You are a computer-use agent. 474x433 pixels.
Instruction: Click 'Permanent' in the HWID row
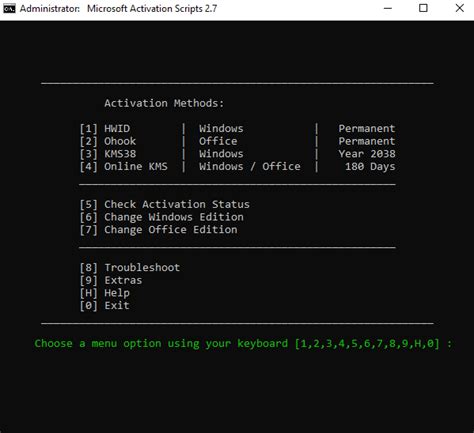[x=367, y=129]
